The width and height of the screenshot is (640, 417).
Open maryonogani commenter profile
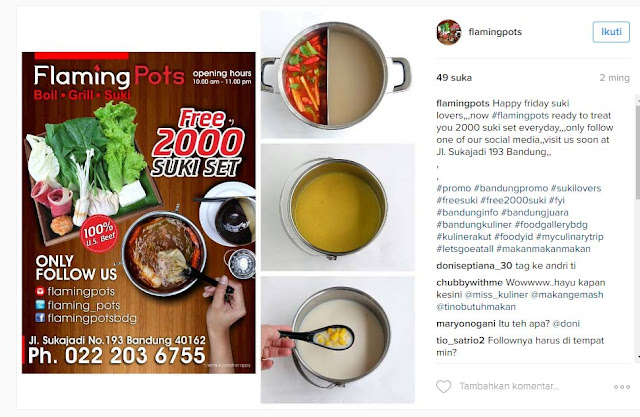pos(466,324)
